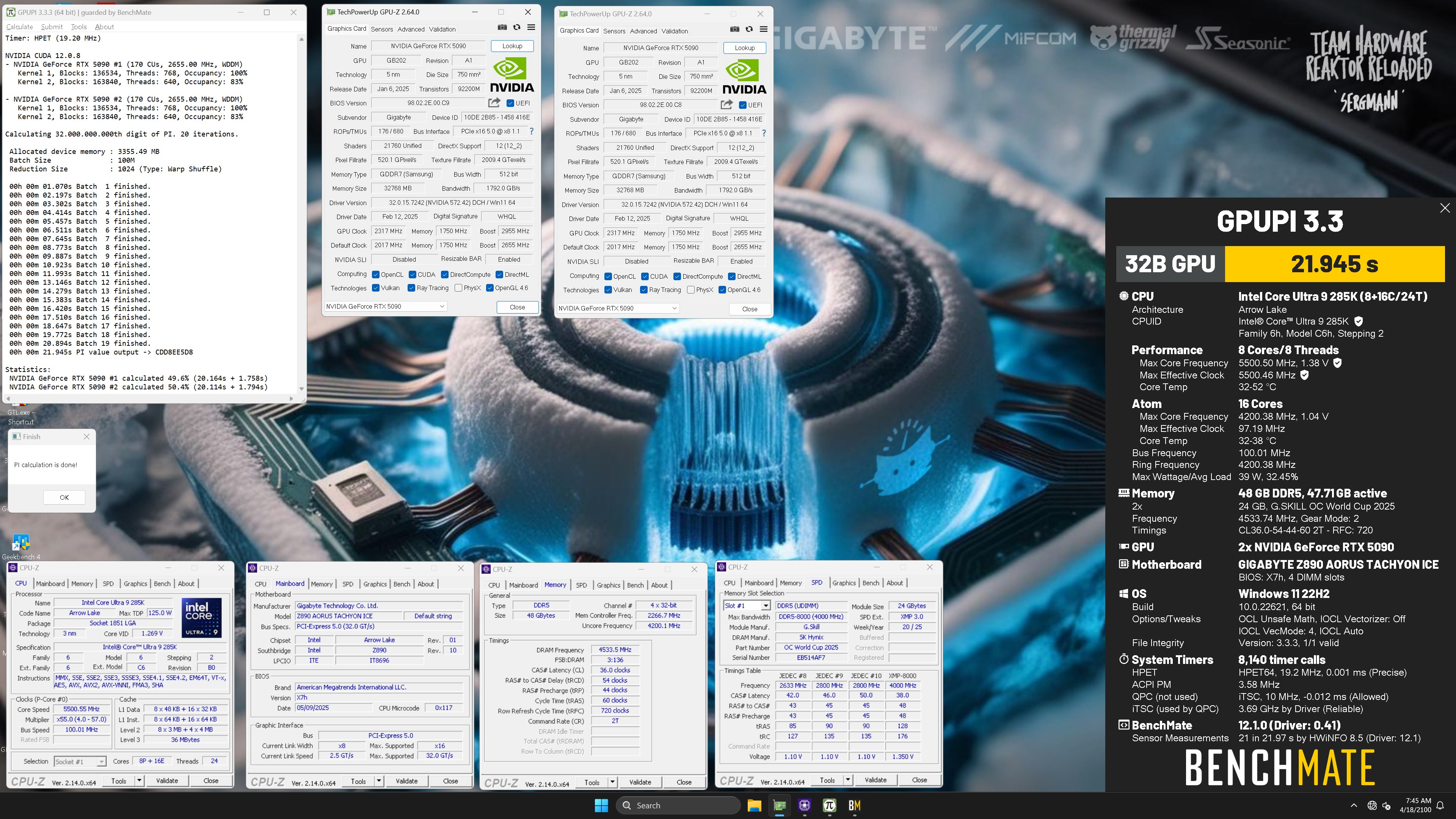
Task: Toggle OpenGL 4.6 checkbox in right GPU-Z
Action: click(722, 289)
